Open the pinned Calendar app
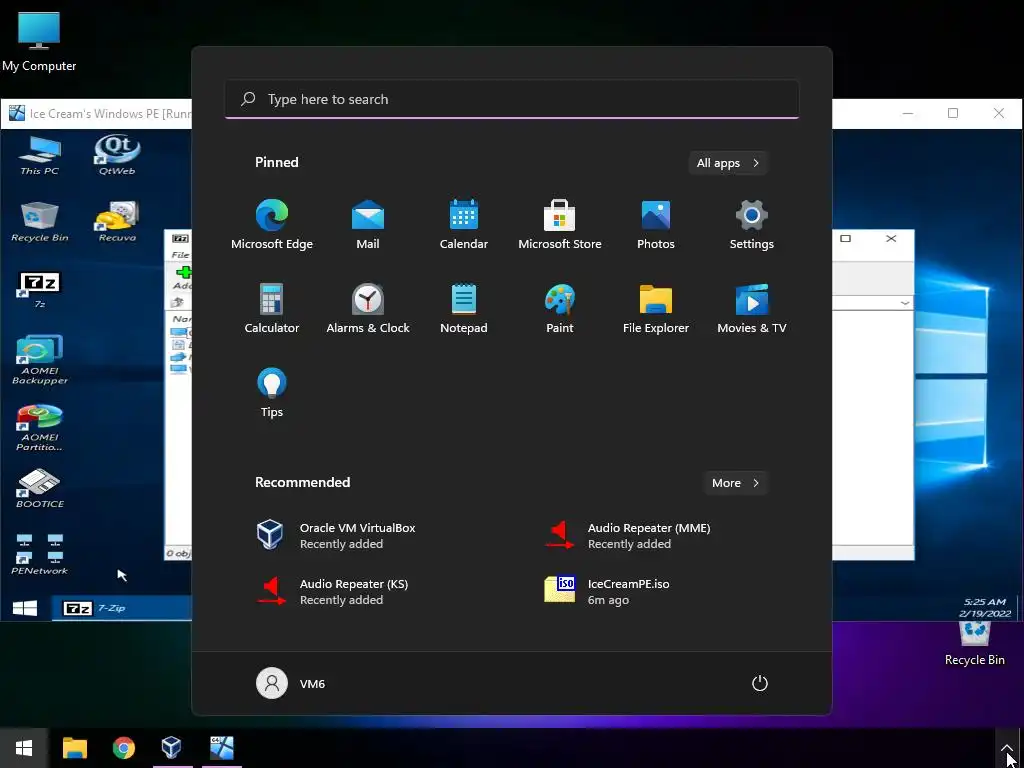The height and width of the screenshot is (768, 1024). pyautogui.click(x=464, y=225)
